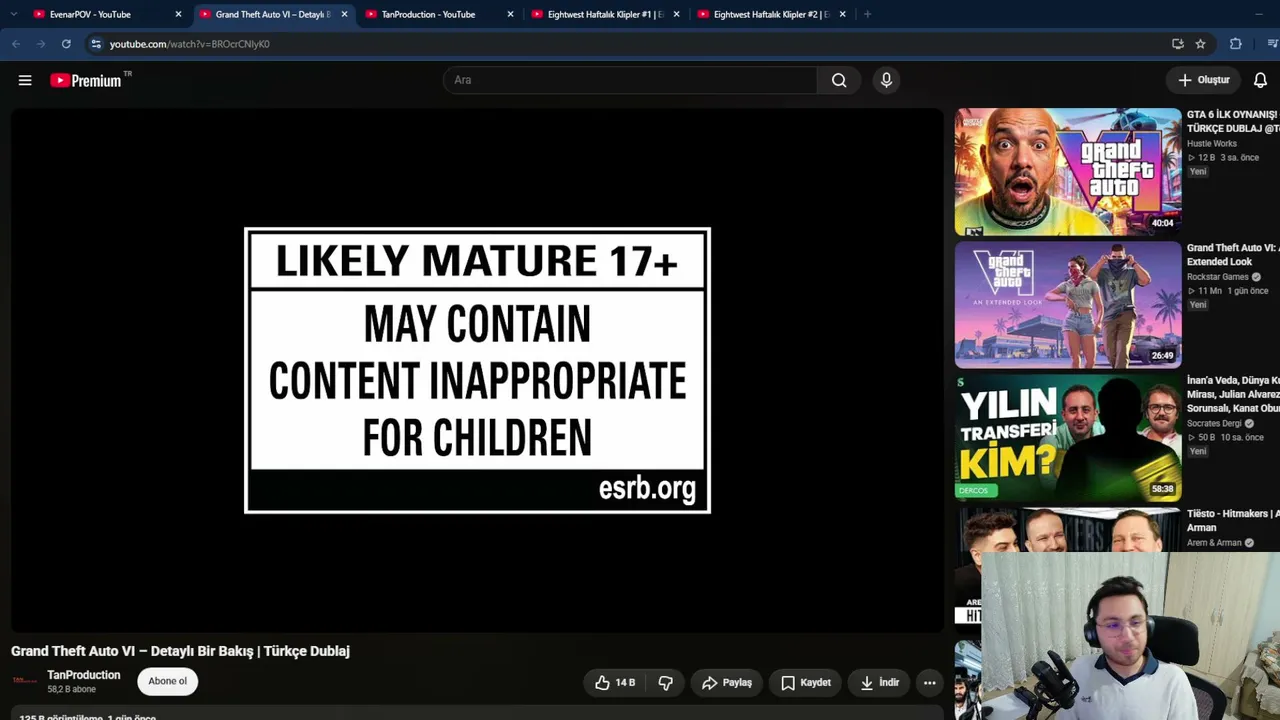
Task: Download the video with İndir
Action: pos(880,683)
